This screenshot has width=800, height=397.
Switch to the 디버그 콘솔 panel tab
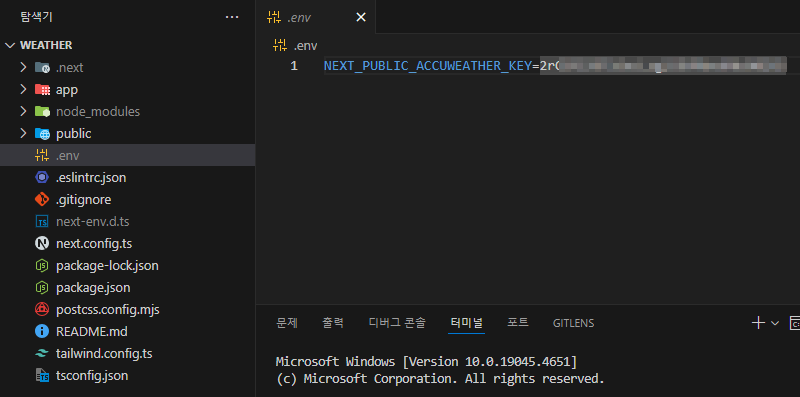(x=397, y=322)
